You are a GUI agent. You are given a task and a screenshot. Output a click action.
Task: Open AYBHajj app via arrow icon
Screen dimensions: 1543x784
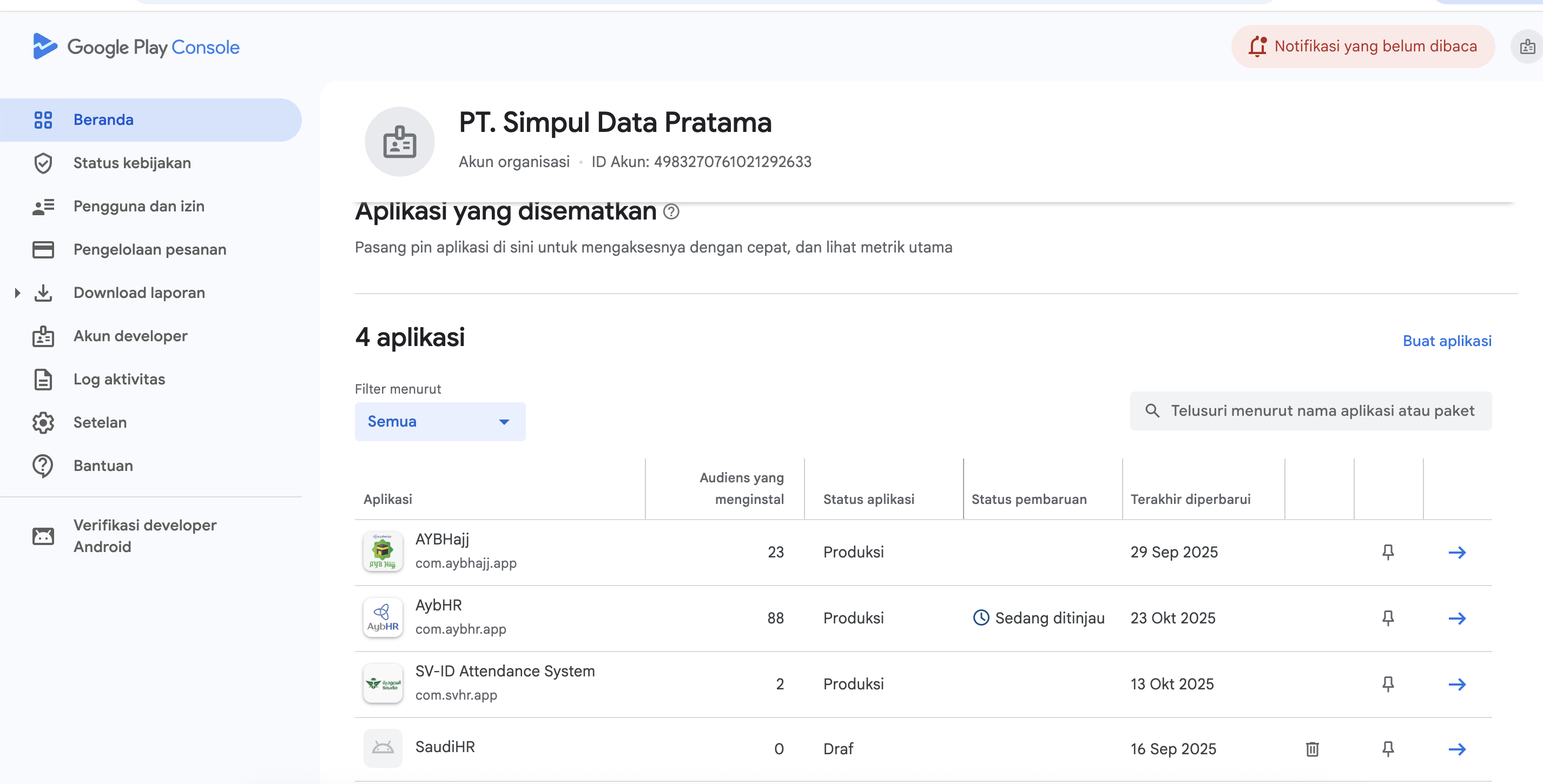[1457, 552]
